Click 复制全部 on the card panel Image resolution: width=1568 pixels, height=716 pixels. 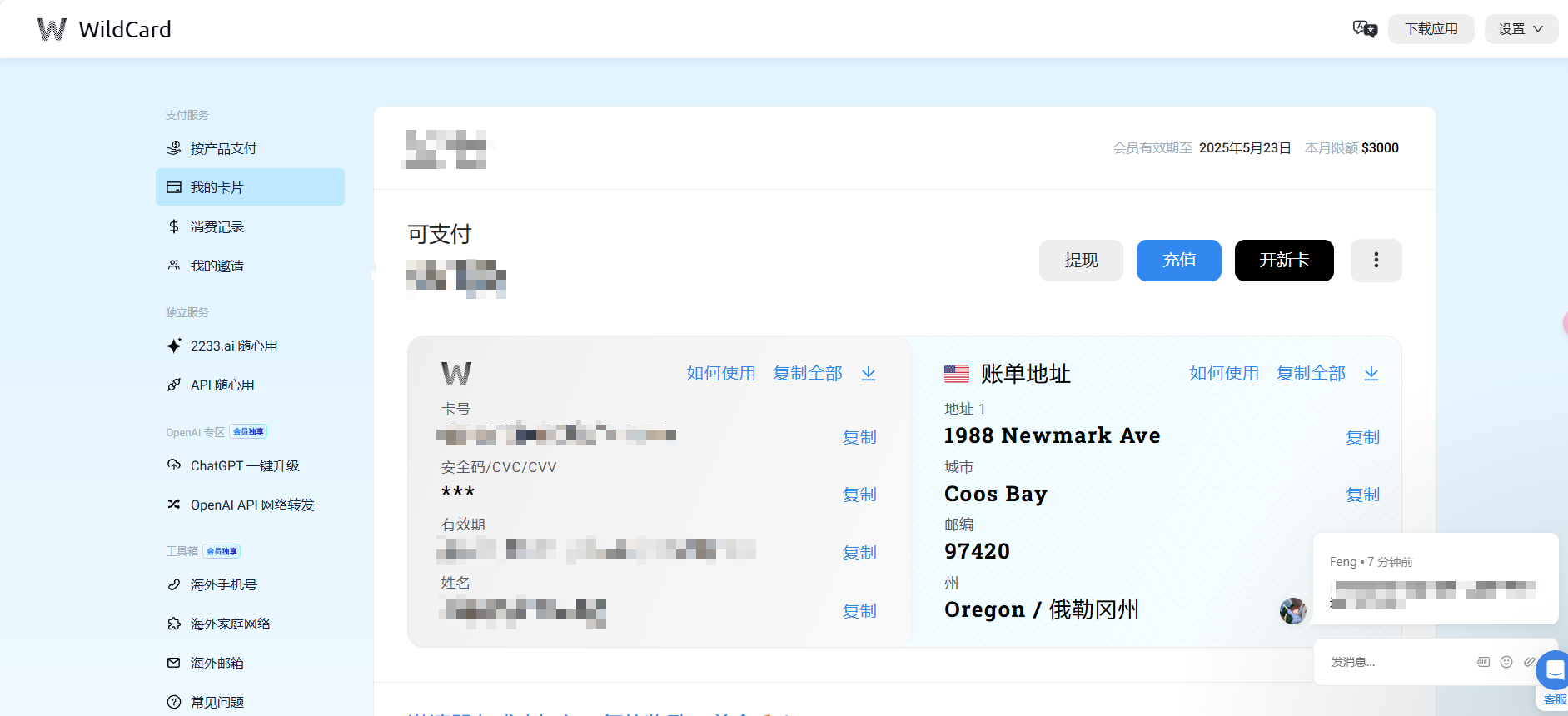click(x=808, y=373)
